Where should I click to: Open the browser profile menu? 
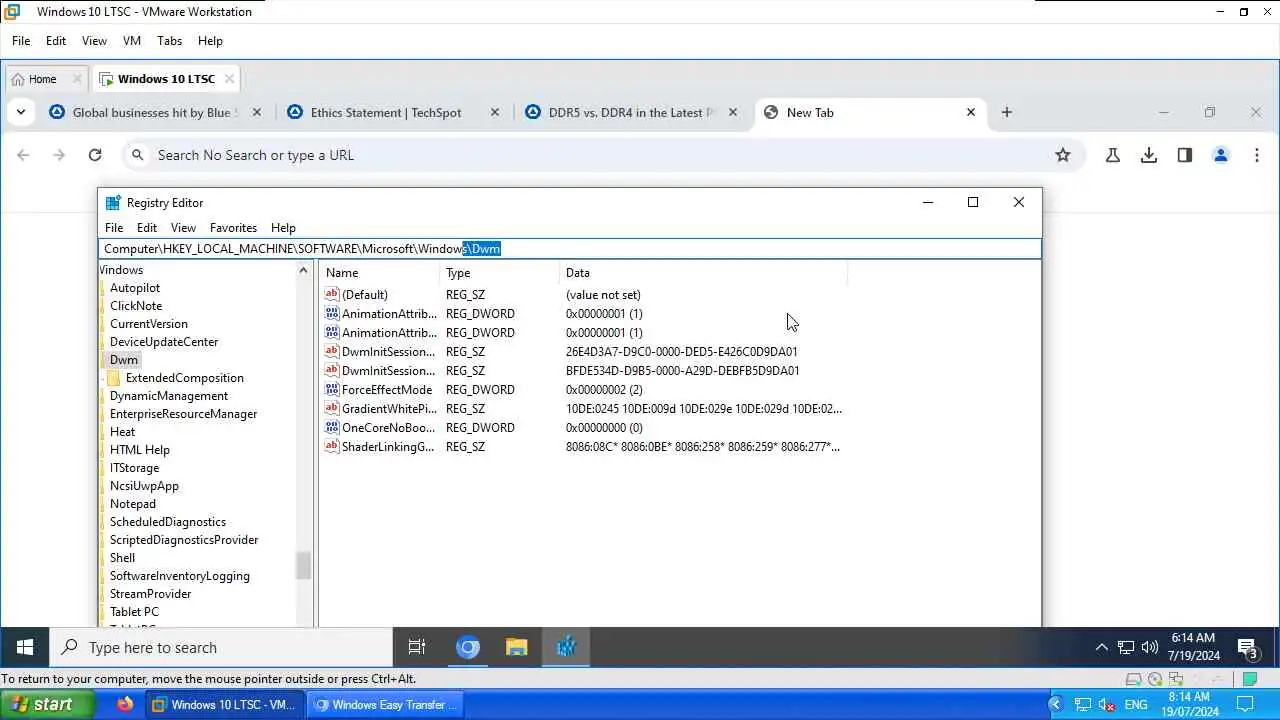pyautogui.click(x=1221, y=155)
